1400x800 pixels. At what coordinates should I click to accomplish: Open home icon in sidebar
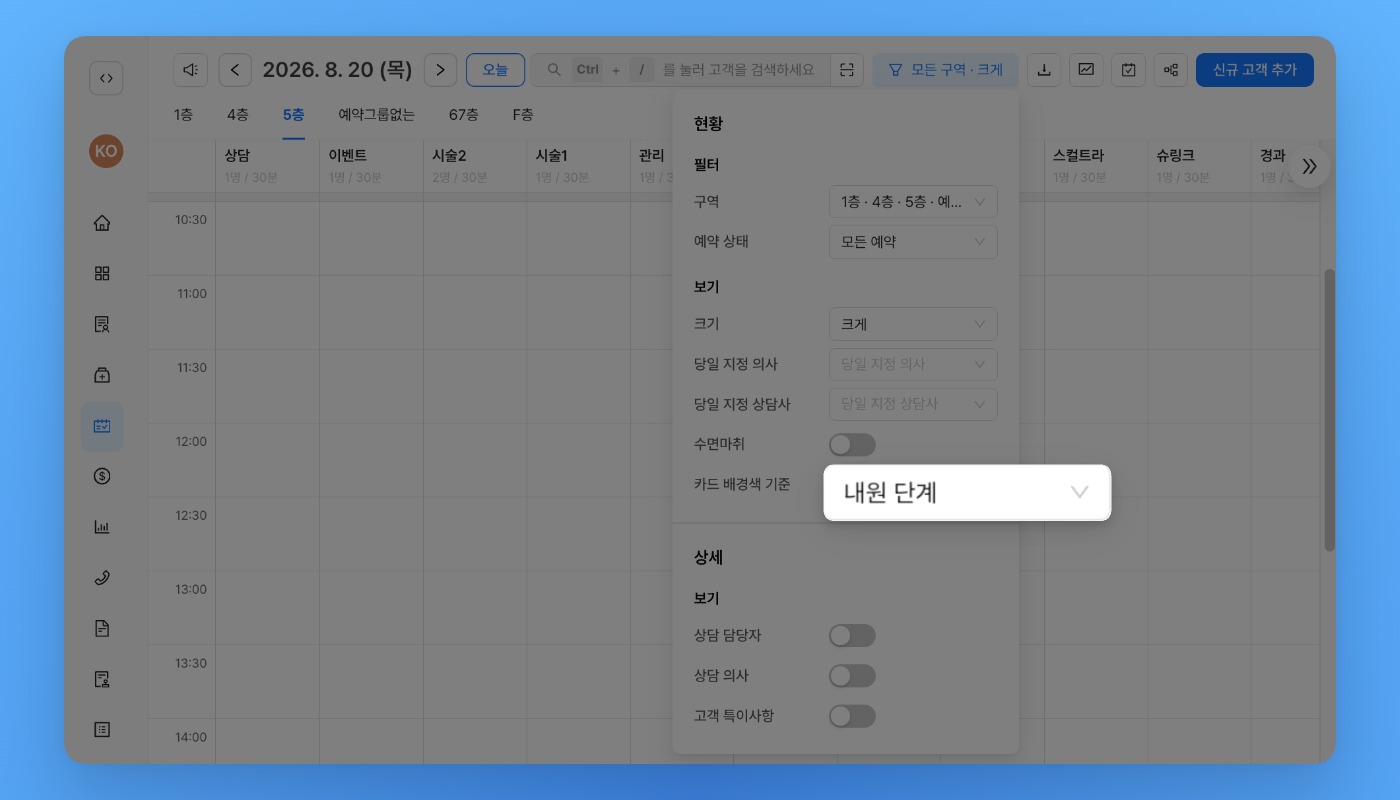102,223
